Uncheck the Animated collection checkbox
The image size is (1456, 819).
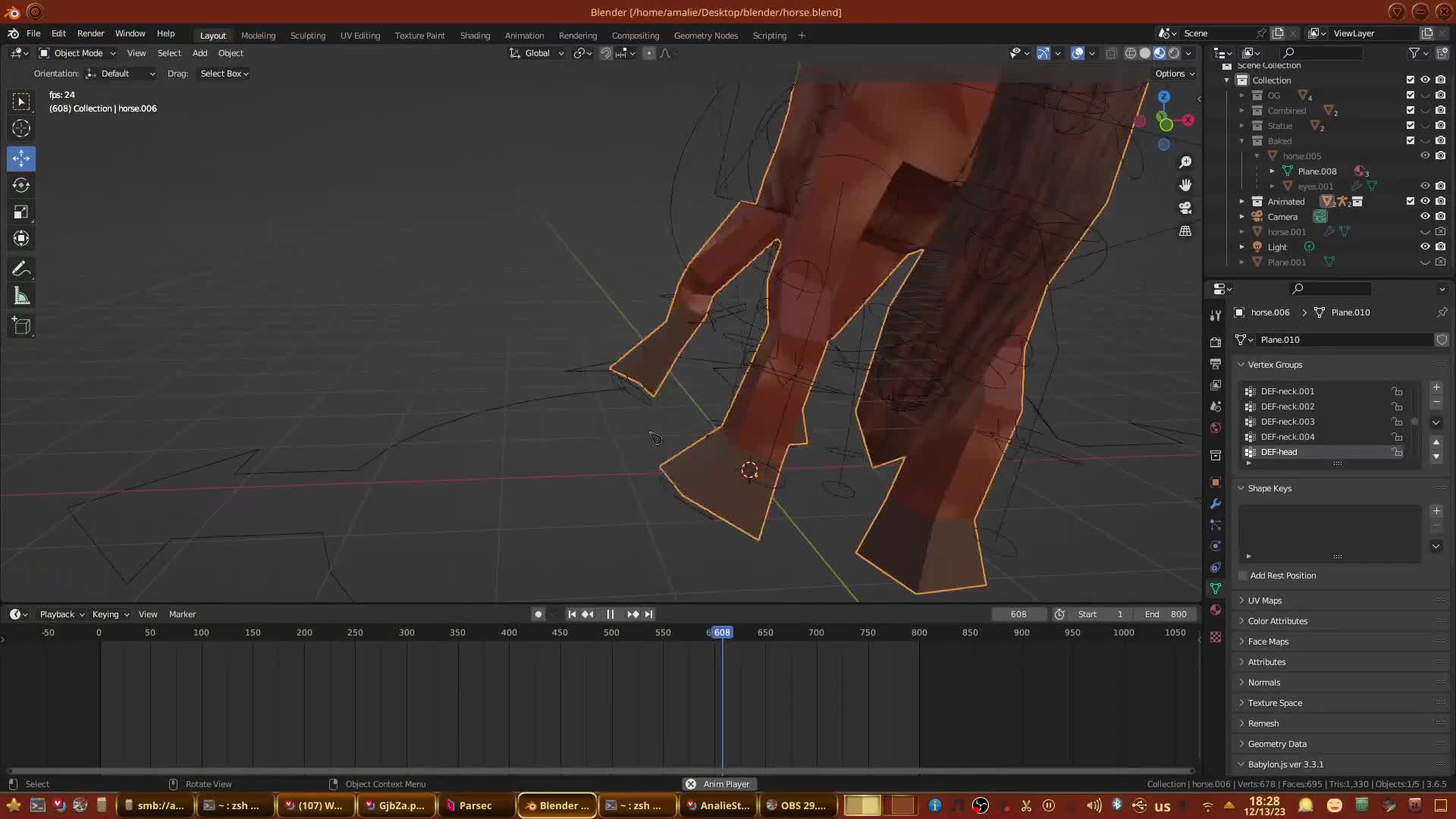(x=1410, y=201)
